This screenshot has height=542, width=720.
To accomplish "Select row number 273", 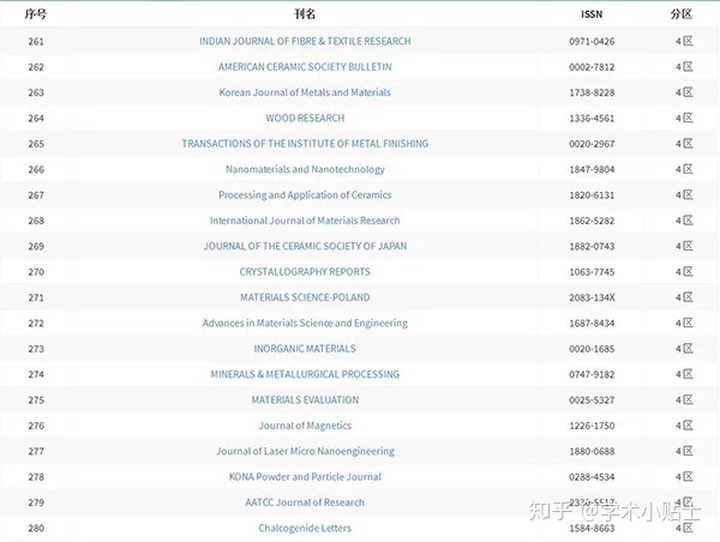I will (36, 349).
